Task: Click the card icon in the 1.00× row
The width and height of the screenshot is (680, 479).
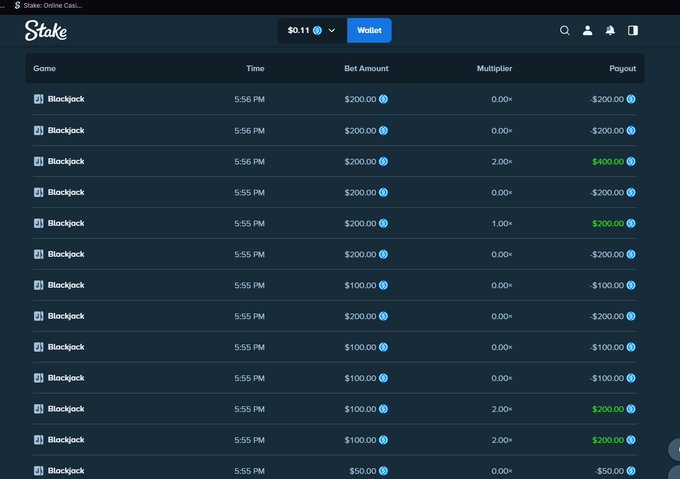Action: tap(39, 223)
